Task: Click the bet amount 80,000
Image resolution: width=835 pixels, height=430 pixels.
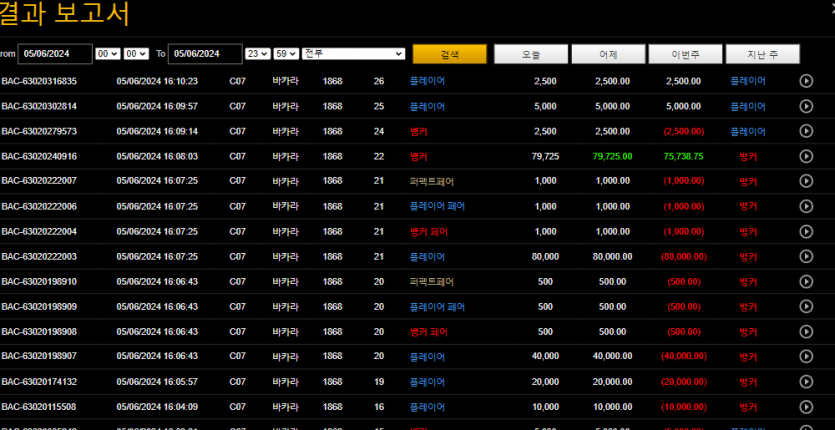Action: [x=545, y=257]
